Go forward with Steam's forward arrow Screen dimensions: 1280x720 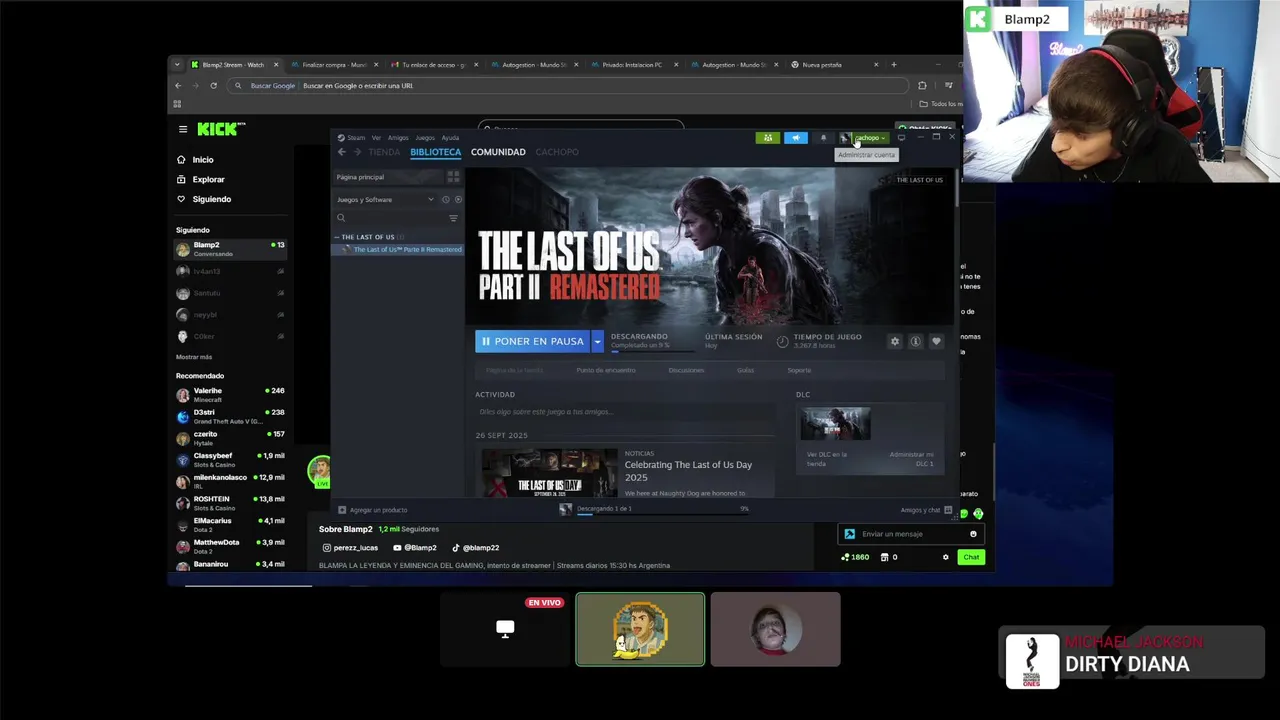point(357,152)
